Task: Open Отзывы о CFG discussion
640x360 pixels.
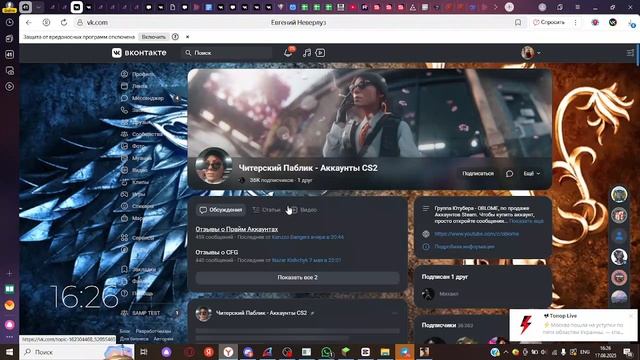Action: [x=217, y=252]
